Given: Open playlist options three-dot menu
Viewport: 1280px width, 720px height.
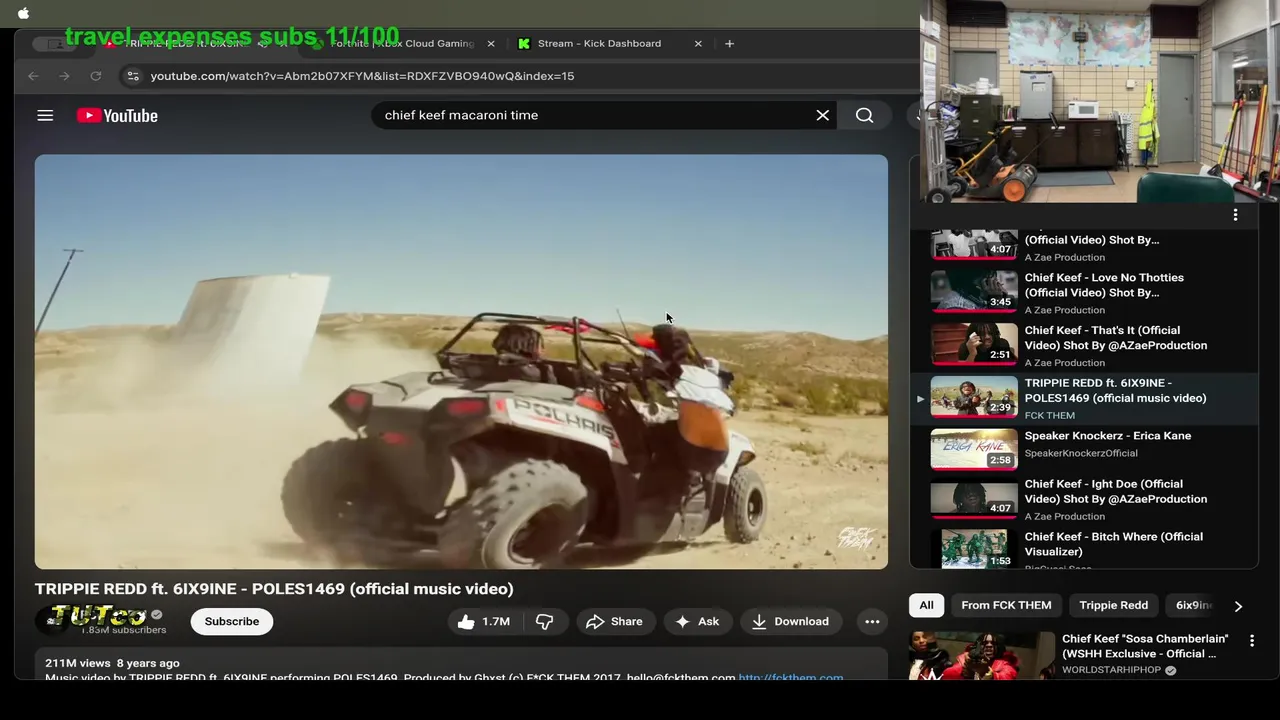Looking at the screenshot, I should click(1235, 215).
